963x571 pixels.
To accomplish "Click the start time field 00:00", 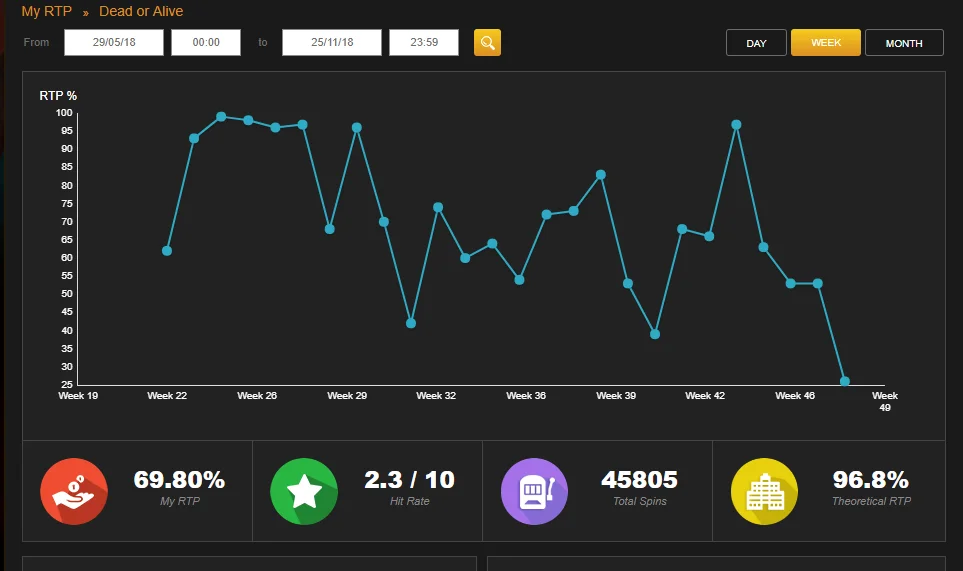I will click(x=206, y=42).
